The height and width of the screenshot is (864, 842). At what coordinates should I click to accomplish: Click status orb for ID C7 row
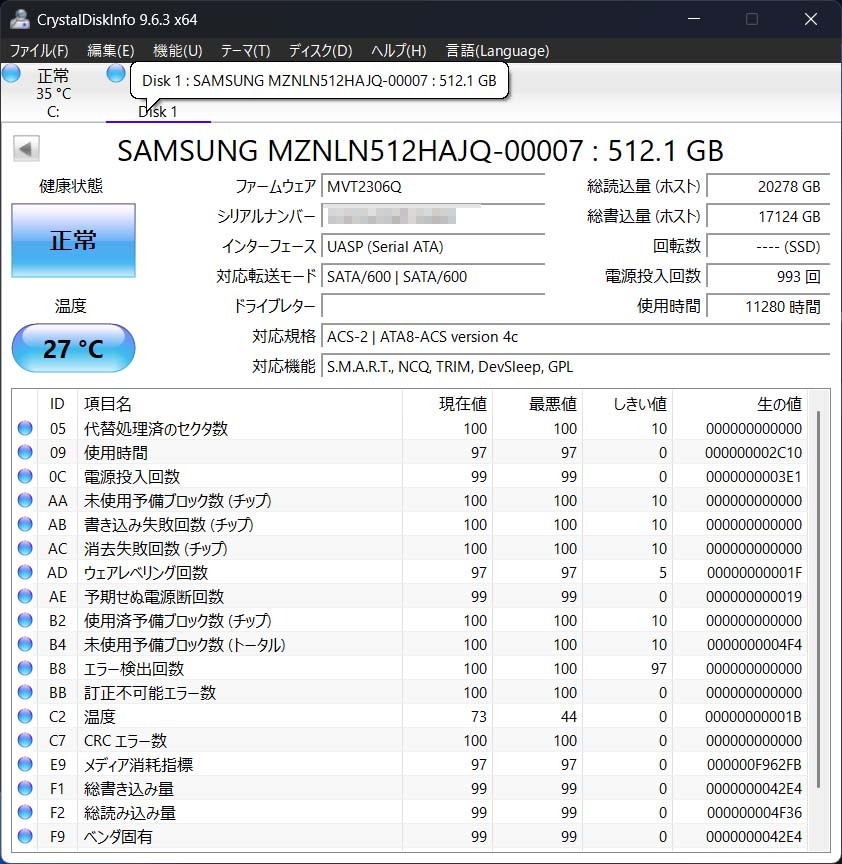25,740
